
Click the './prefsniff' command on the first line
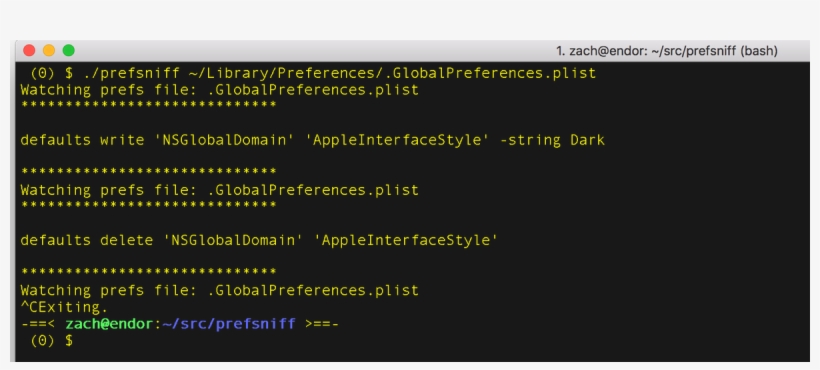(x=131, y=73)
